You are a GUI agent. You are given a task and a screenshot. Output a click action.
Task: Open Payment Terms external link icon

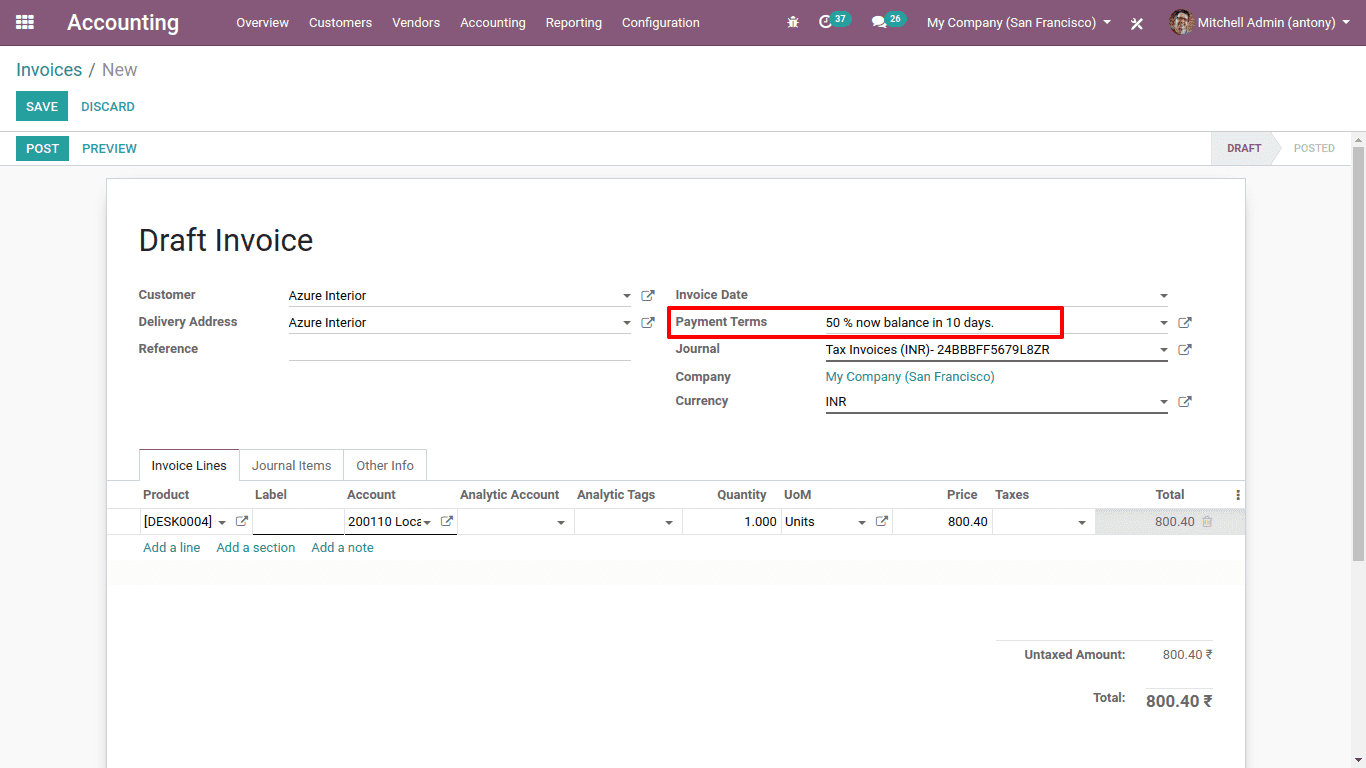pyautogui.click(x=1185, y=323)
